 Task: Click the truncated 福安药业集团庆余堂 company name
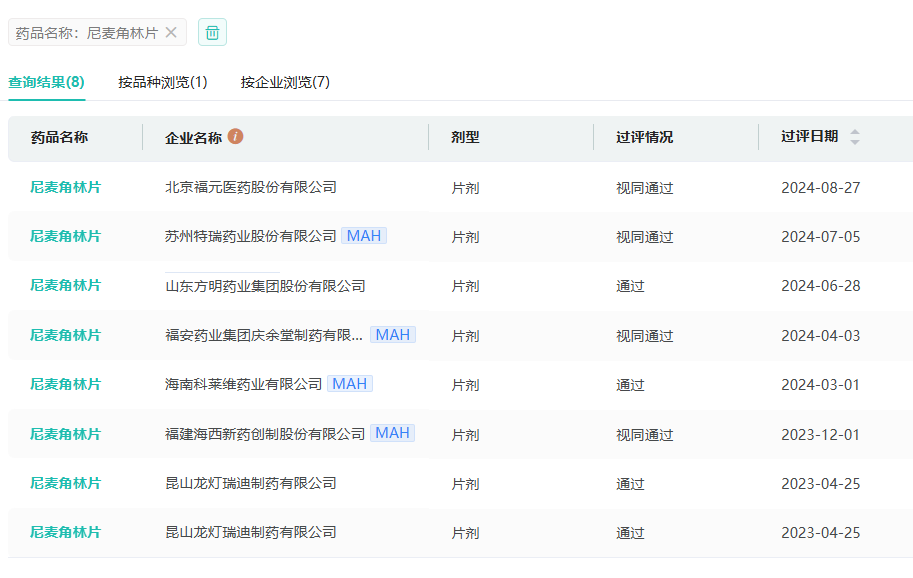[264, 335]
